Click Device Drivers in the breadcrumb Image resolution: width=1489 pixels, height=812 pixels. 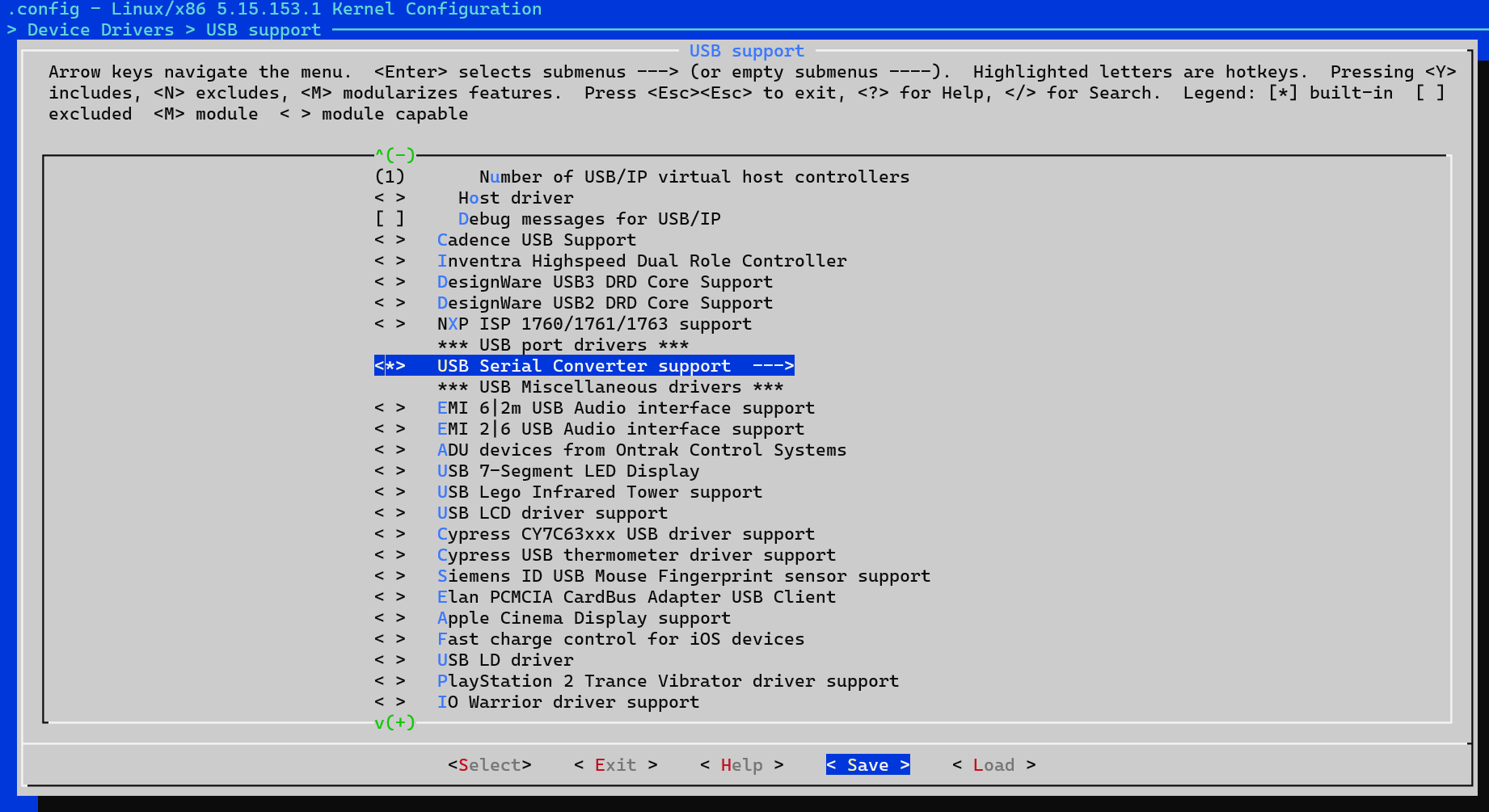tap(100, 30)
